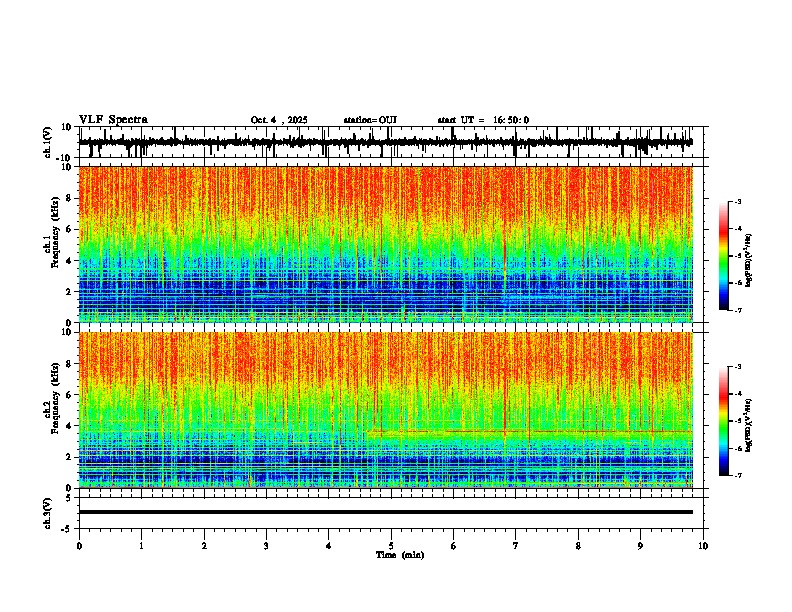Image resolution: width=792 pixels, height=612 pixels.
Task: Click the "start UT = 16:50:0" text
Action: point(483,120)
